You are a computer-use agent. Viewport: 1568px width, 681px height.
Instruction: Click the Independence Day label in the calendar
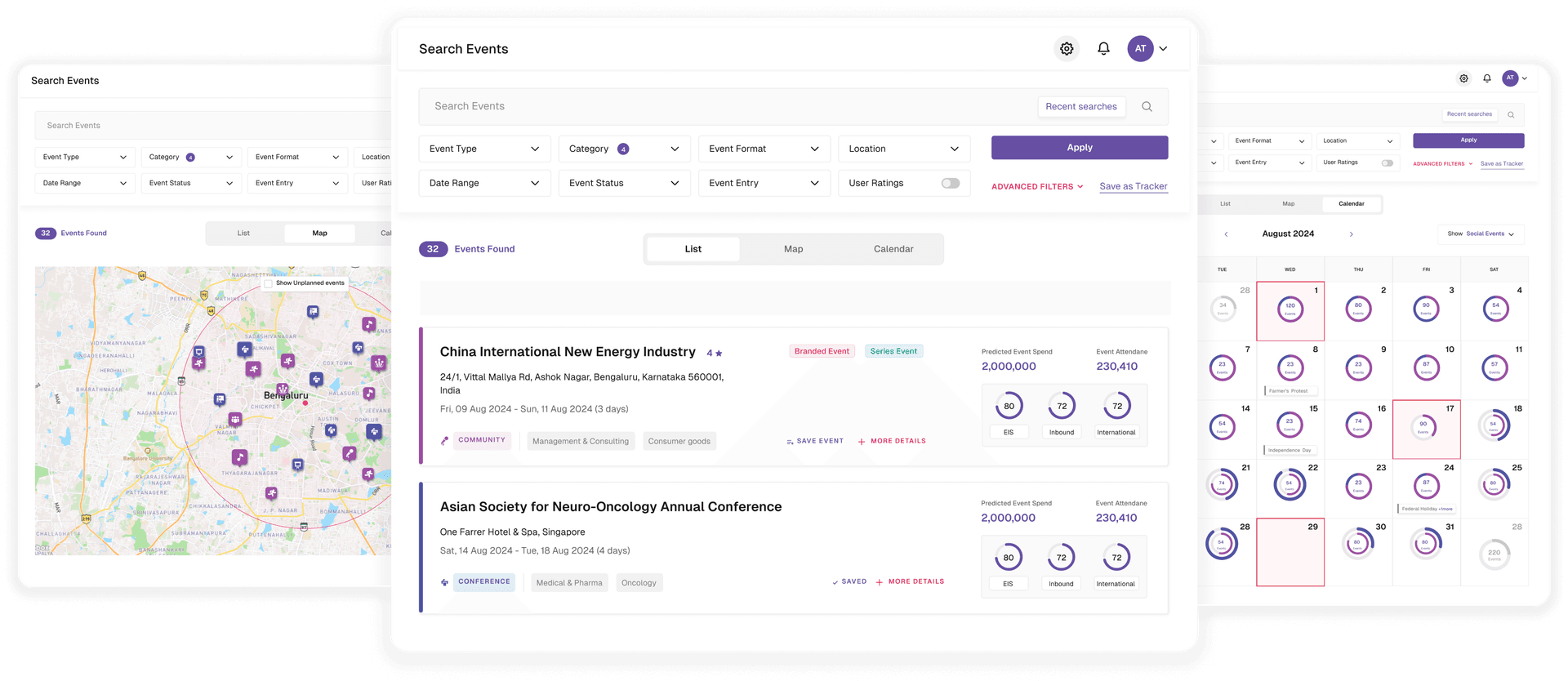[1290, 450]
